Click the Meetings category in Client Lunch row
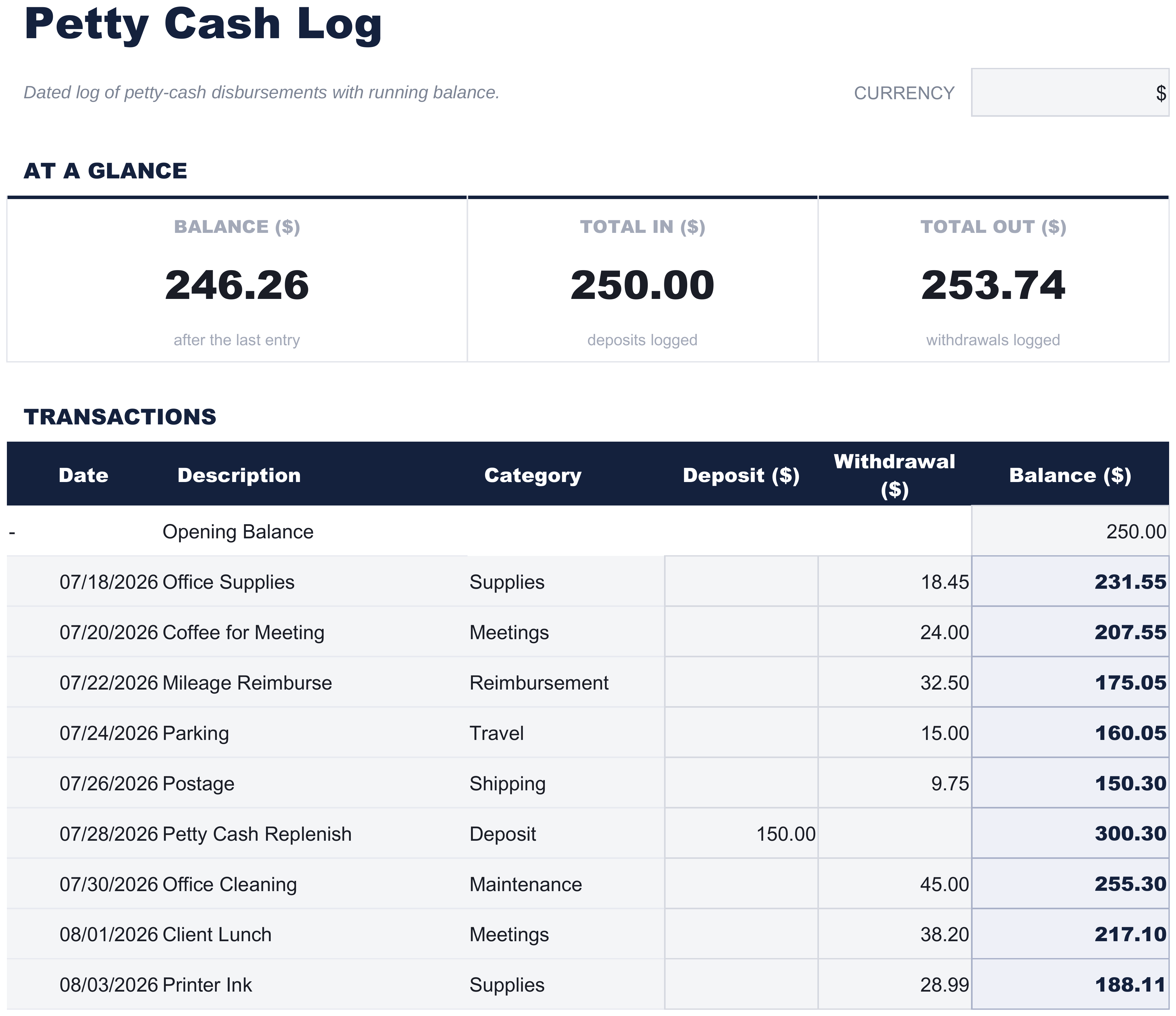 [x=566, y=934]
